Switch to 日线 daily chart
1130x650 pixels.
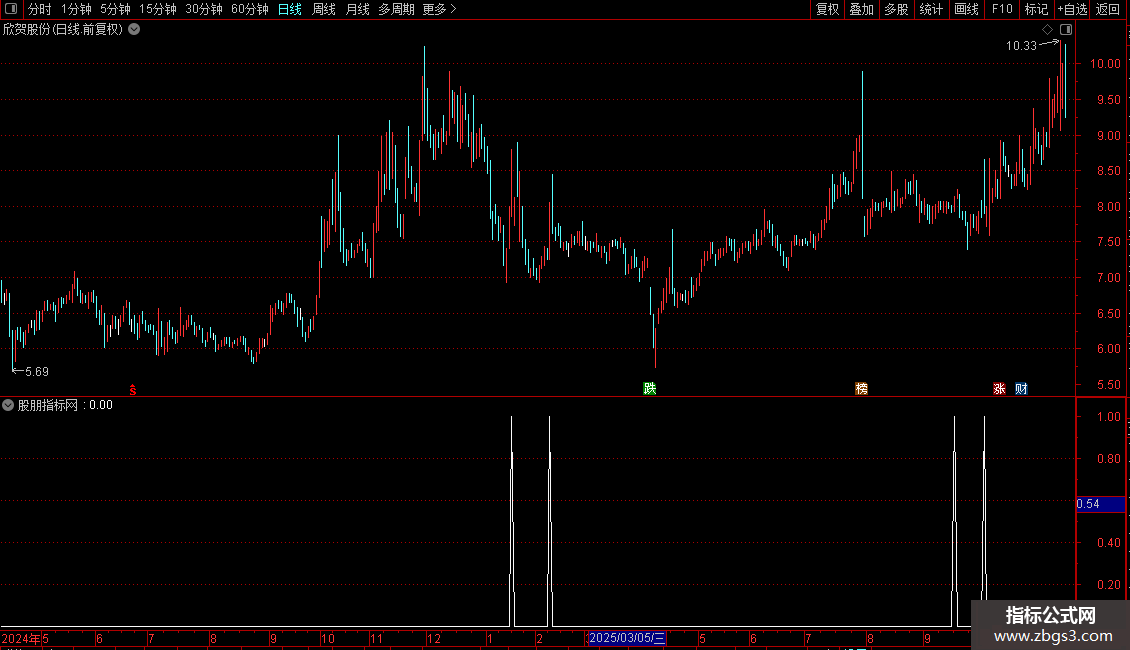coord(290,9)
